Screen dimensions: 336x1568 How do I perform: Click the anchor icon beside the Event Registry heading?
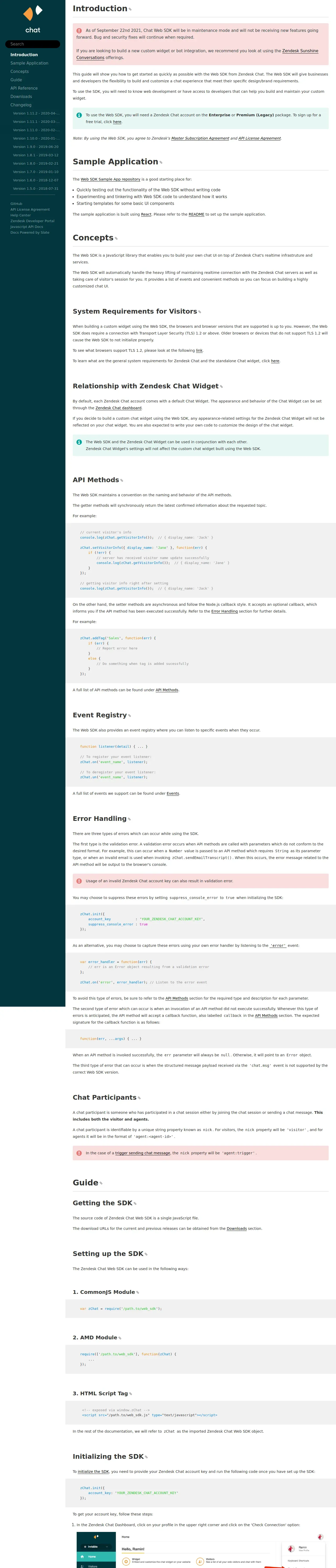tap(130, 716)
